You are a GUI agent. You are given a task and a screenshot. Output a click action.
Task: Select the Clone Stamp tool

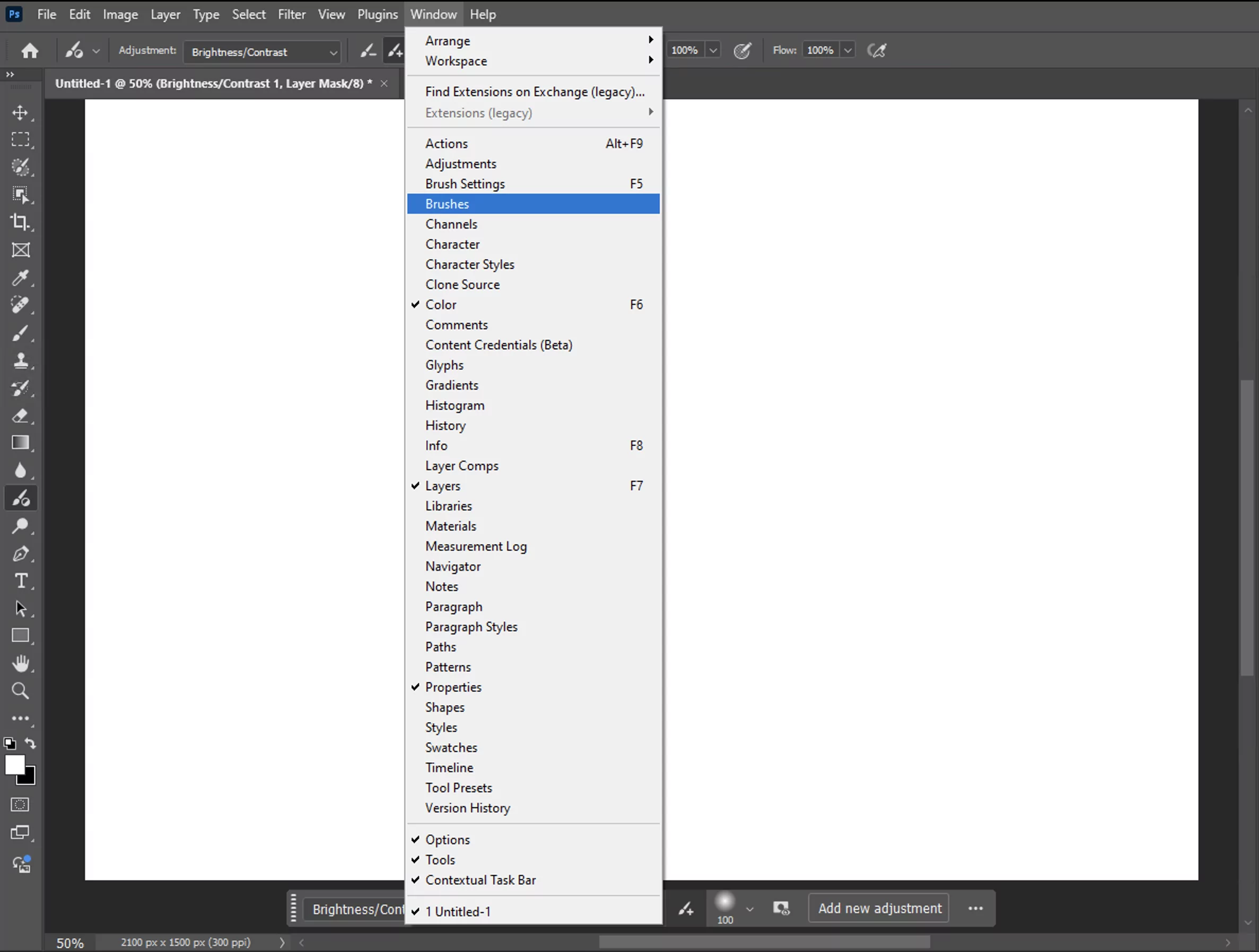(22, 362)
